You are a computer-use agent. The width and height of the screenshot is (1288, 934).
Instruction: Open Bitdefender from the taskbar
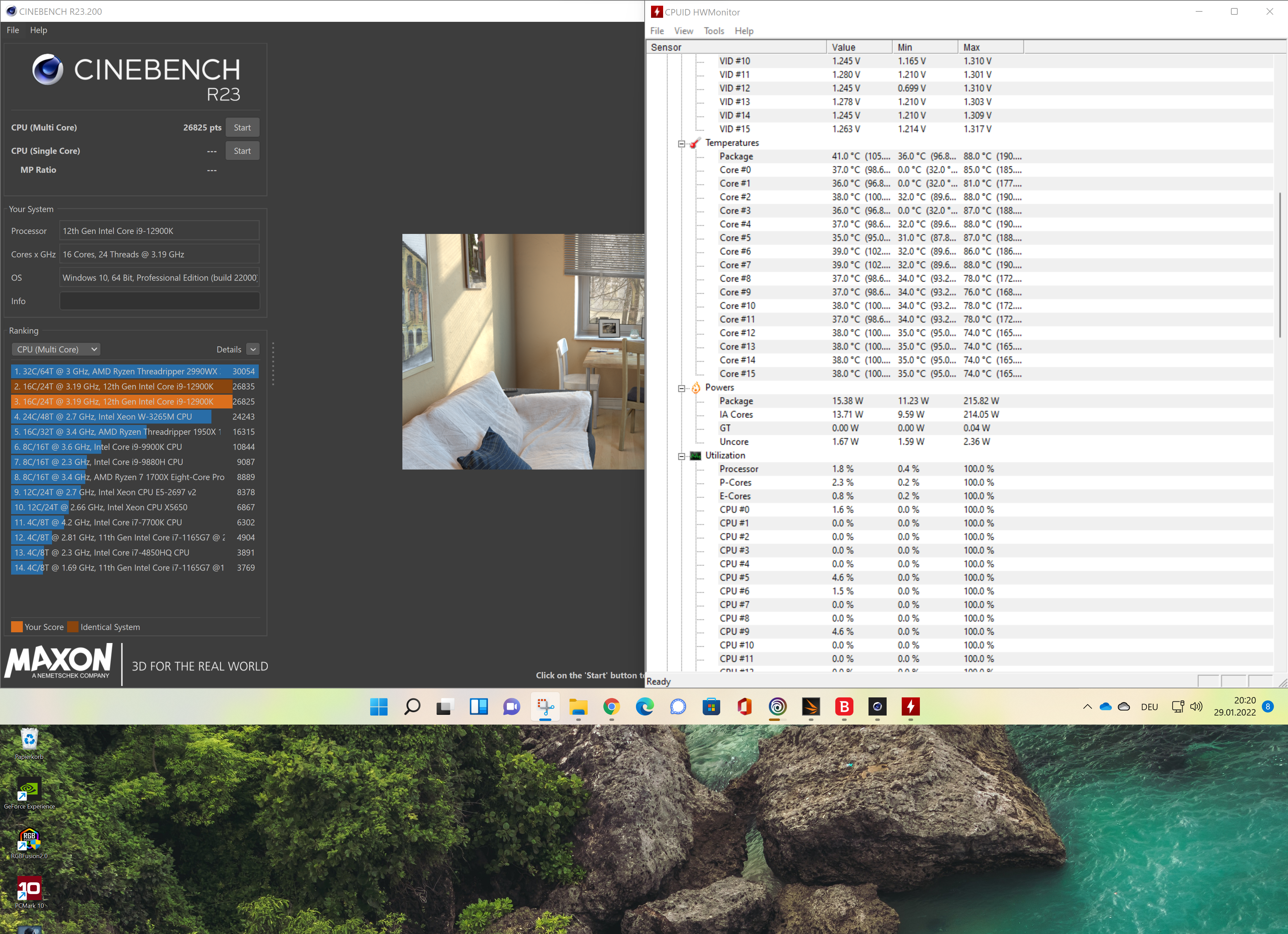click(844, 707)
